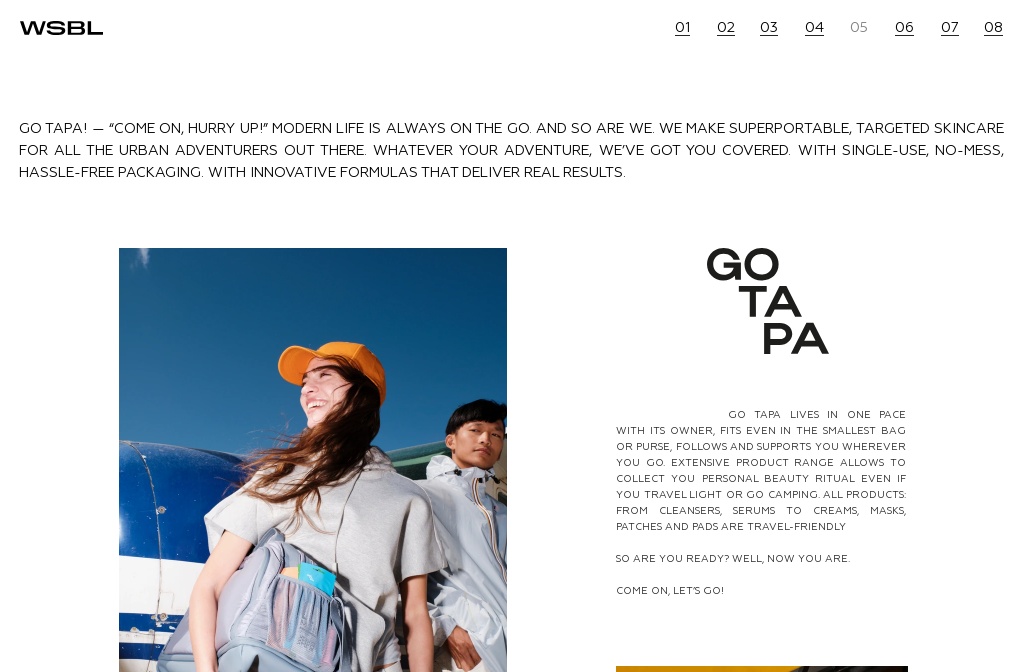The width and height of the screenshot is (1024, 672).
Task: Click the 'GO TAPA LIVES IN ONE PACE' paragraph
Action: click(761, 470)
